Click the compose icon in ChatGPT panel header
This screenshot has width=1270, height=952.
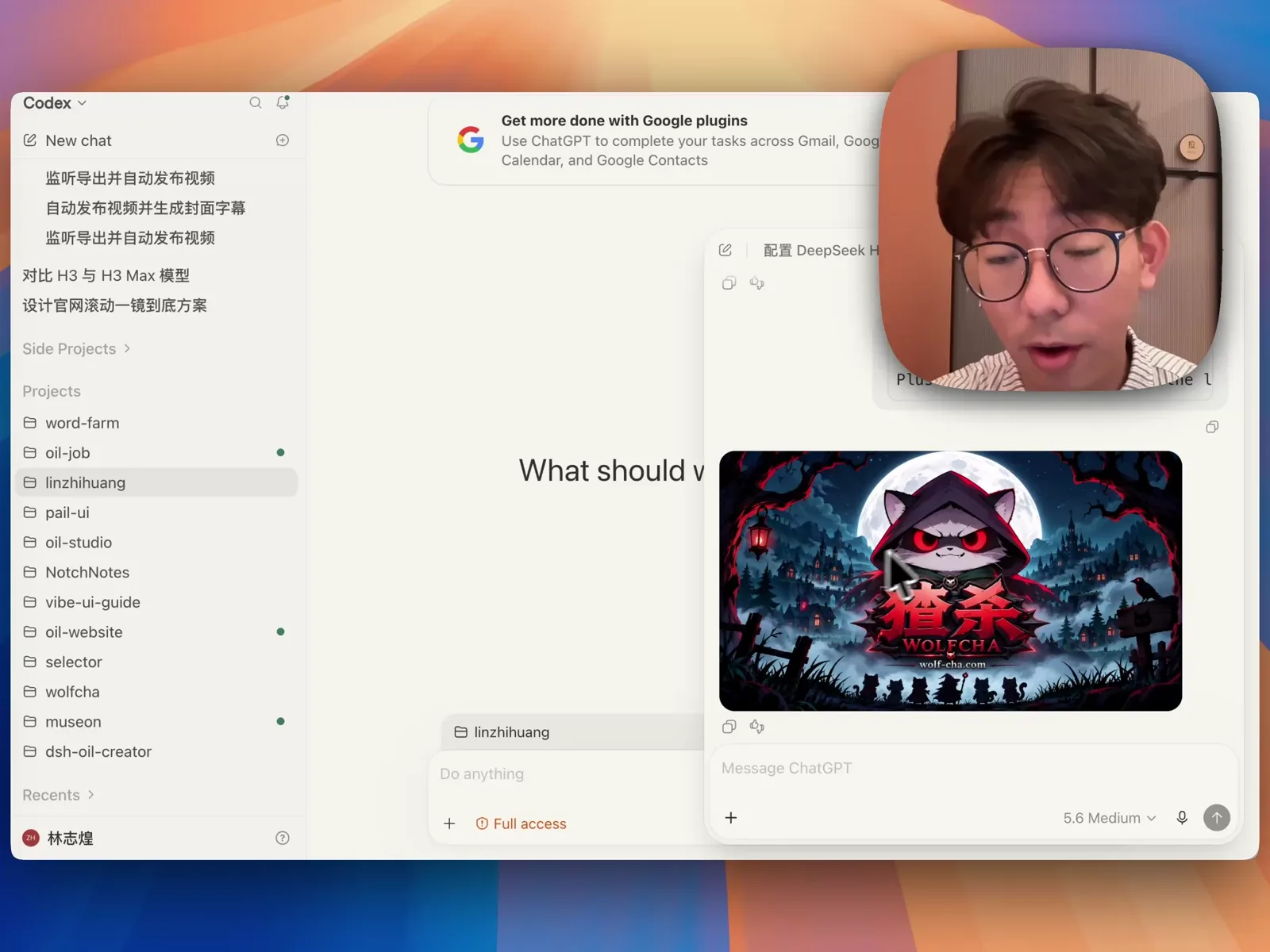pos(725,251)
